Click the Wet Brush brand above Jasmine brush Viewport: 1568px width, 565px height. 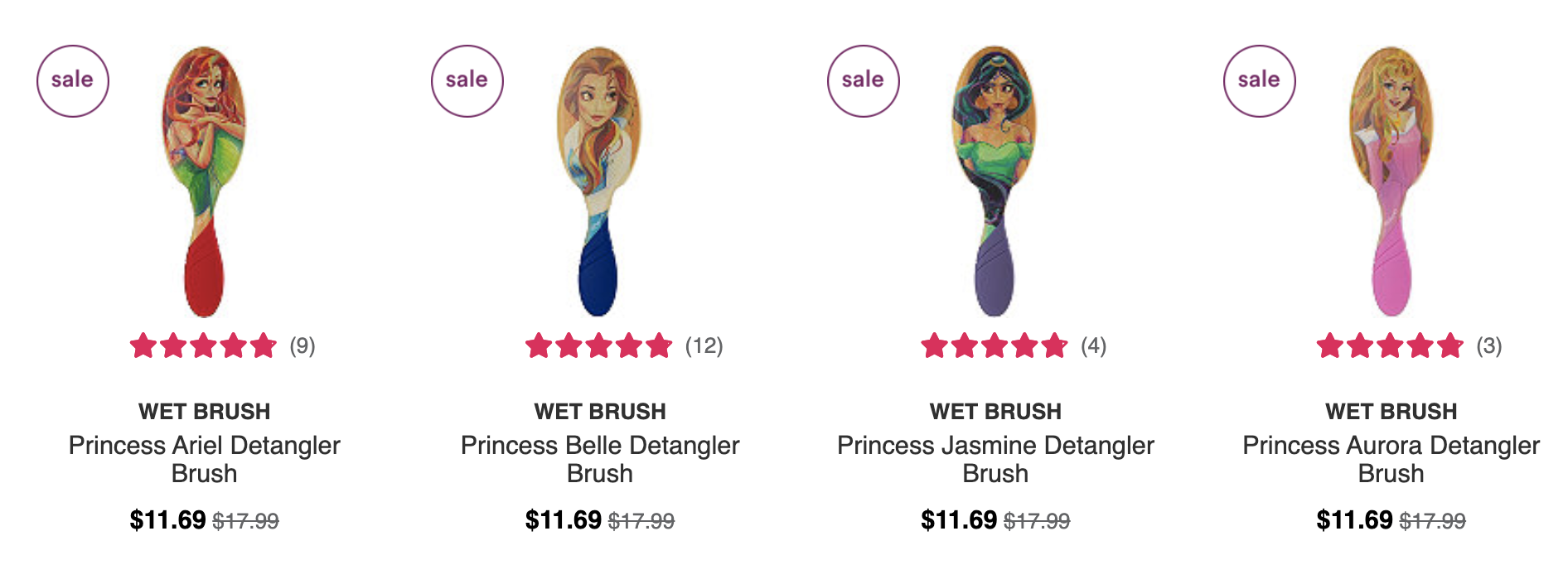tap(995, 411)
